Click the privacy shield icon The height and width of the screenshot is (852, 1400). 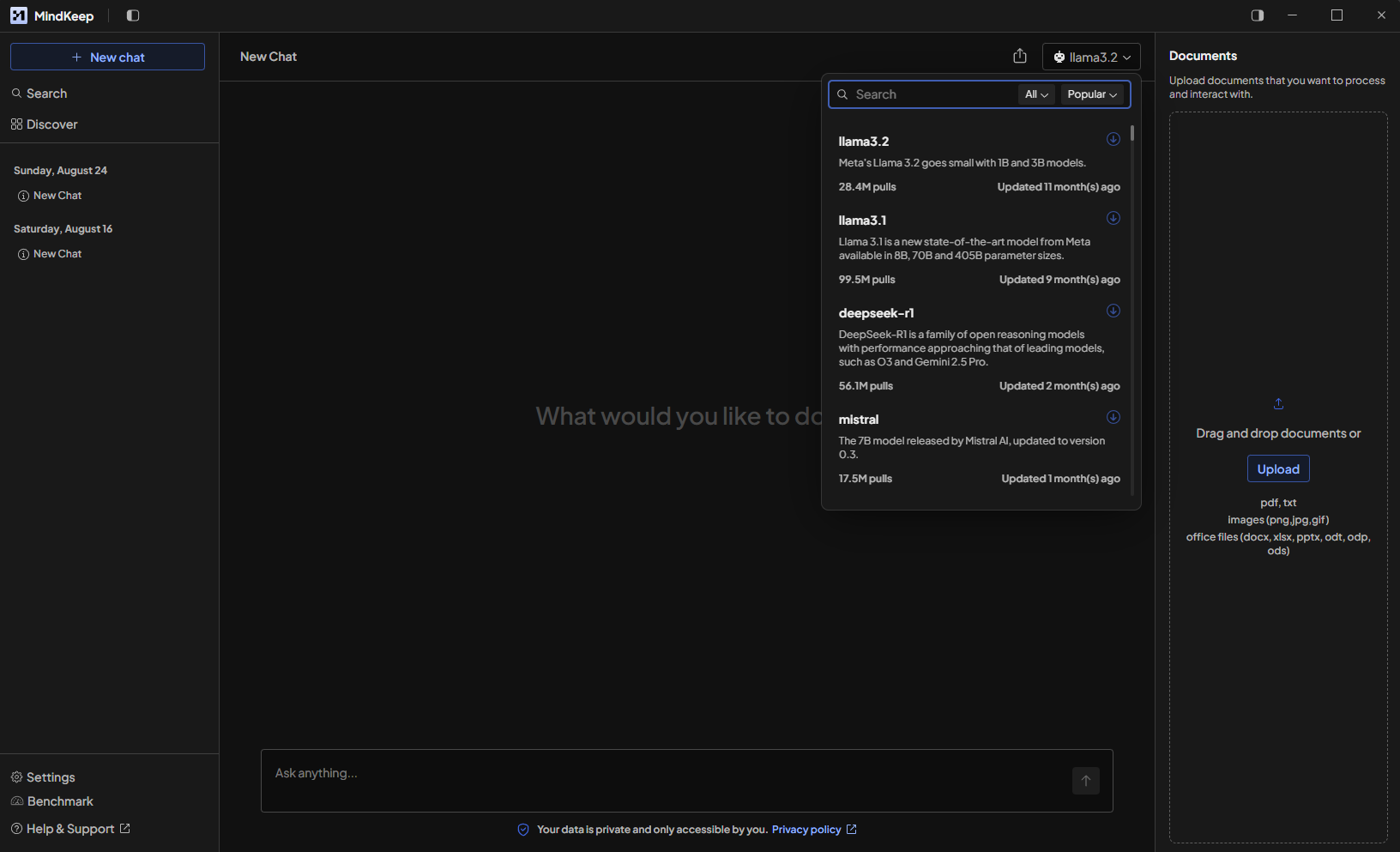(x=523, y=830)
